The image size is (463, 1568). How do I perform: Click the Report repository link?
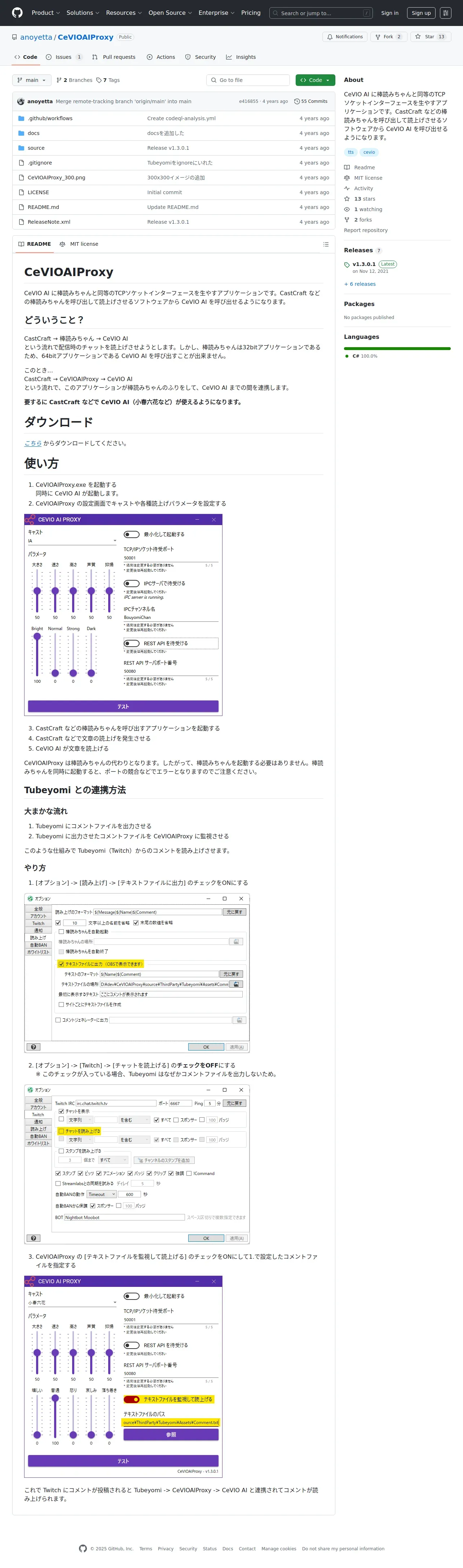[x=366, y=230]
